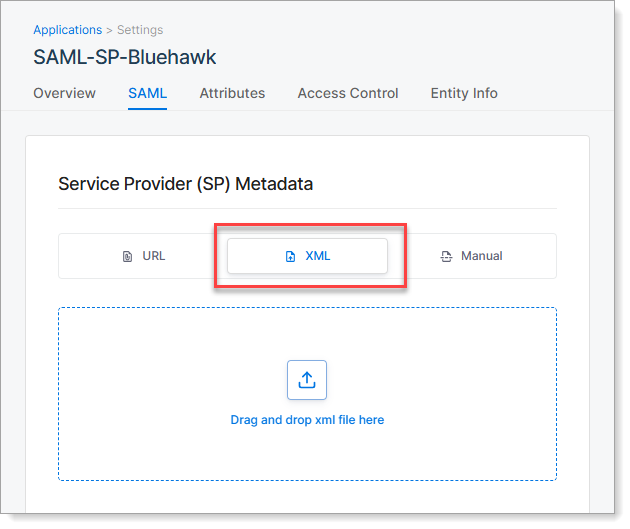The image size is (630, 529).
Task: Open the Entity Info tab
Action: (464, 93)
